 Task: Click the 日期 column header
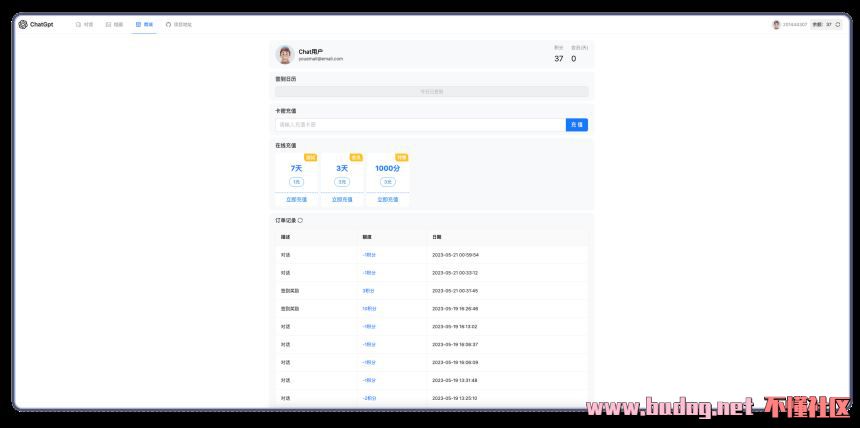pyautogui.click(x=437, y=237)
